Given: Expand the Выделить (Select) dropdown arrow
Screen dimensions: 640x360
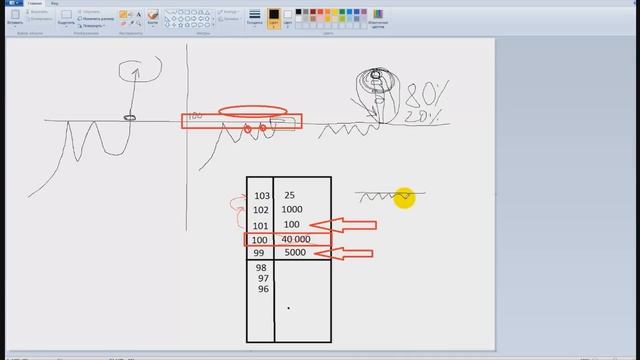Looking at the screenshot, I should click(66, 27).
